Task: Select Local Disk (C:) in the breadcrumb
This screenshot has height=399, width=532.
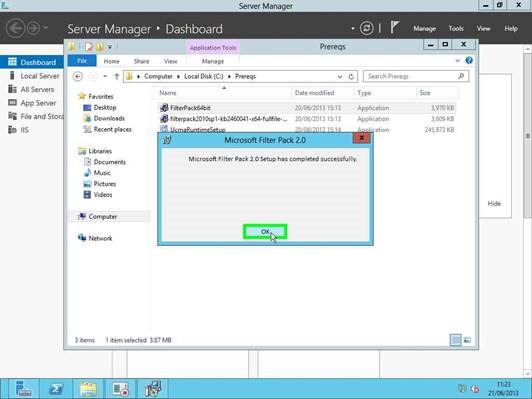Action: pos(204,76)
